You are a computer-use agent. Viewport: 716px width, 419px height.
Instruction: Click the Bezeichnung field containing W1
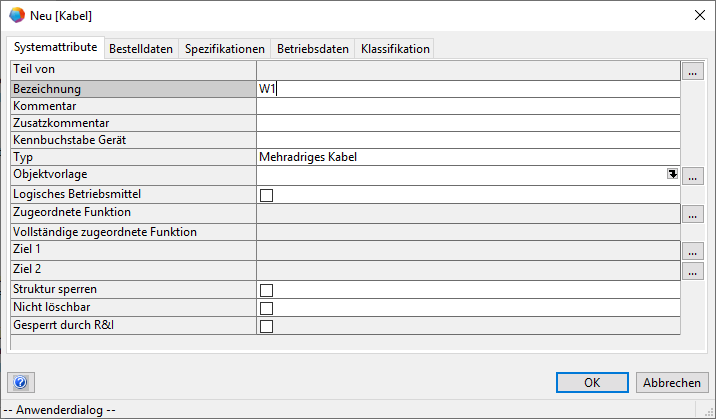(467, 89)
